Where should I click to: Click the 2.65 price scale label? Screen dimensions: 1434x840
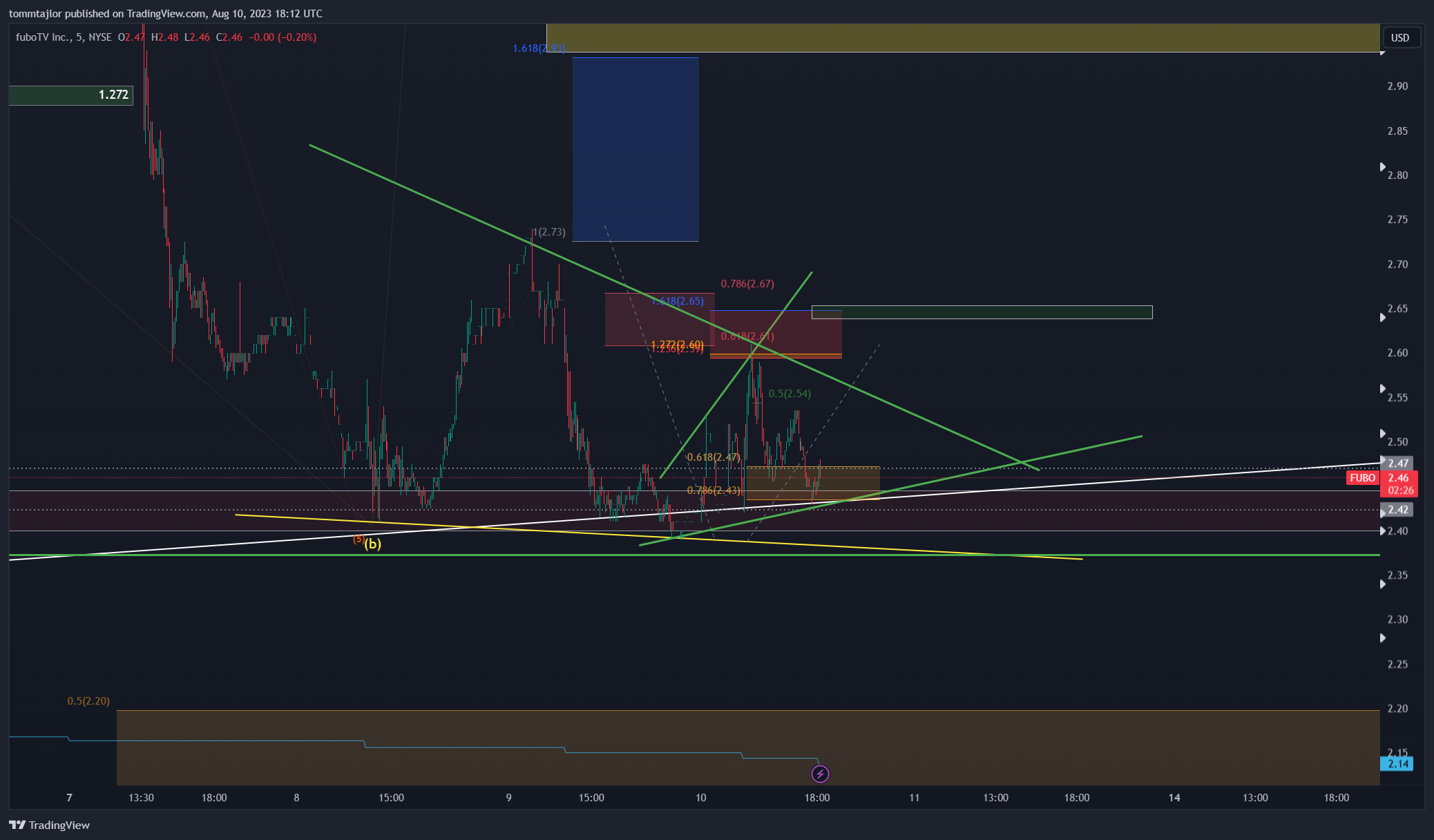click(x=1397, y=309)
